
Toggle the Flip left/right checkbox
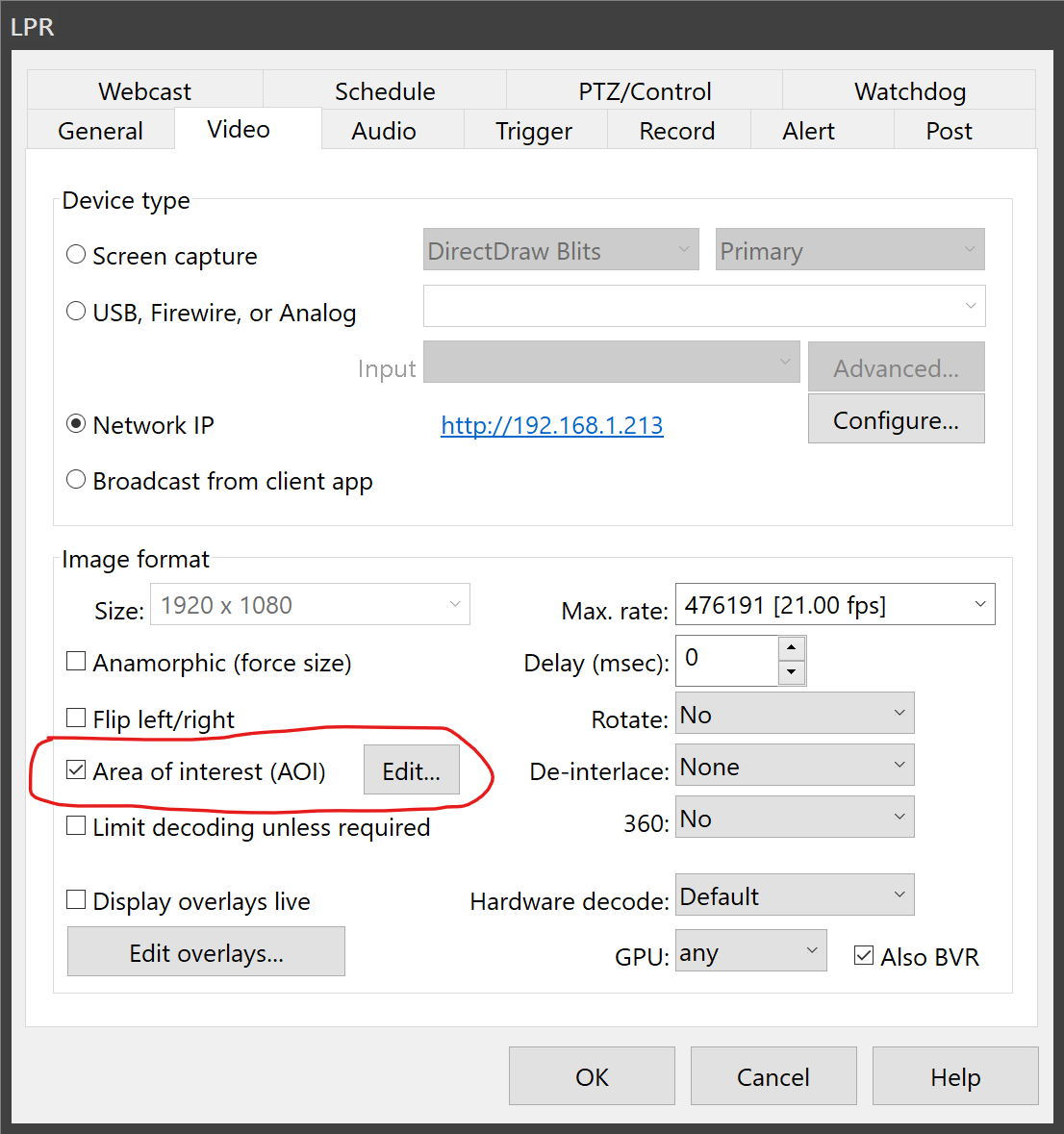tap(76, 718)
